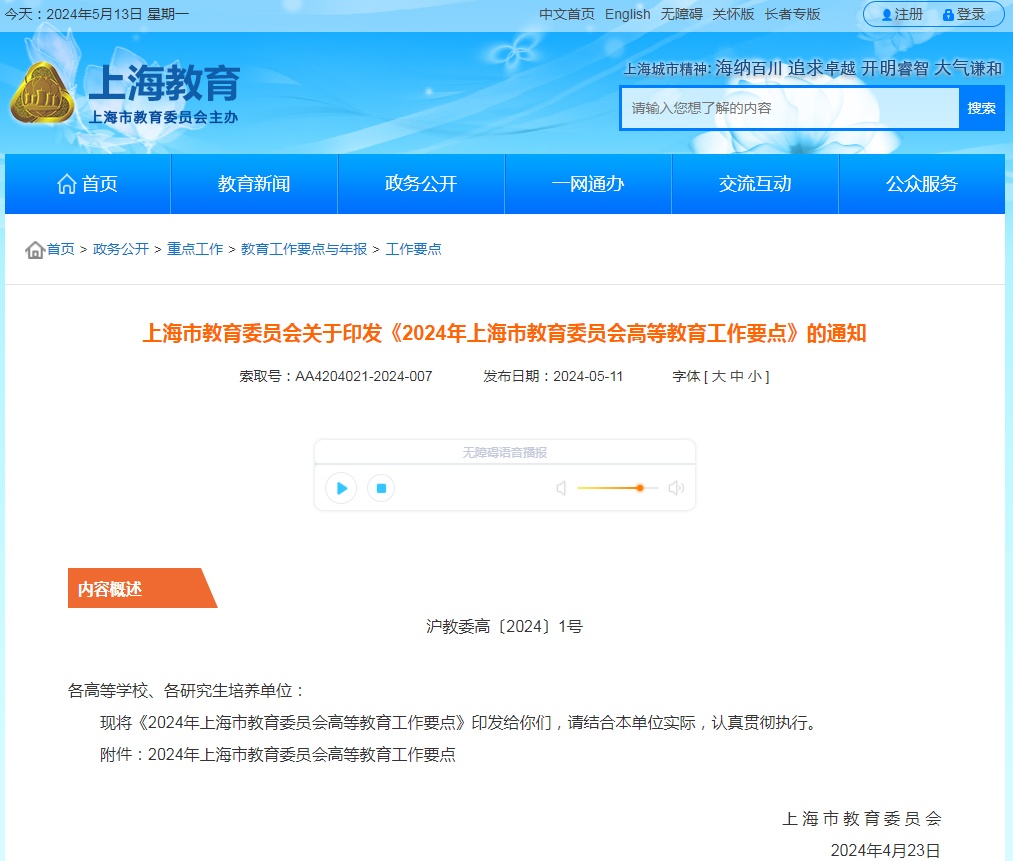Click the city spirit slogan 海纳百川 text
1013x861 pixels.
tap(748, 68)
